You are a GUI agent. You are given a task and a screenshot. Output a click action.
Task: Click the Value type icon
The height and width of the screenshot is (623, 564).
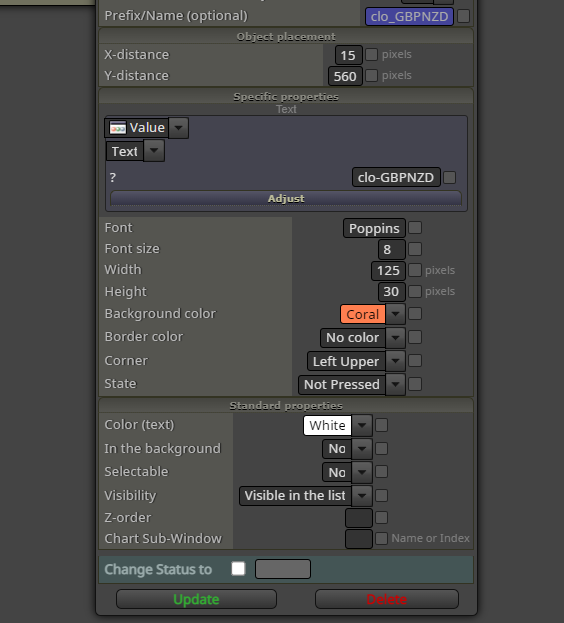click(x=118, y=128)
